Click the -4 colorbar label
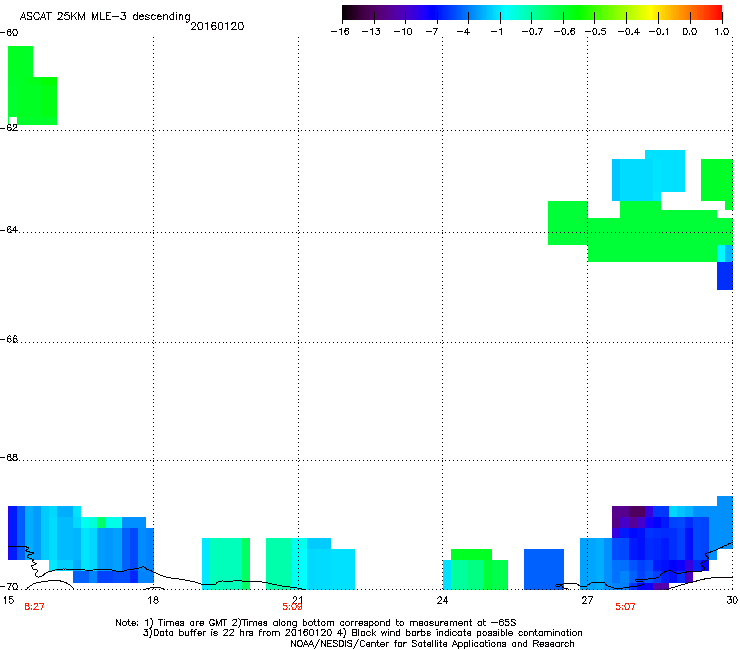Screen dimensions: 740x650 [463, 32]
